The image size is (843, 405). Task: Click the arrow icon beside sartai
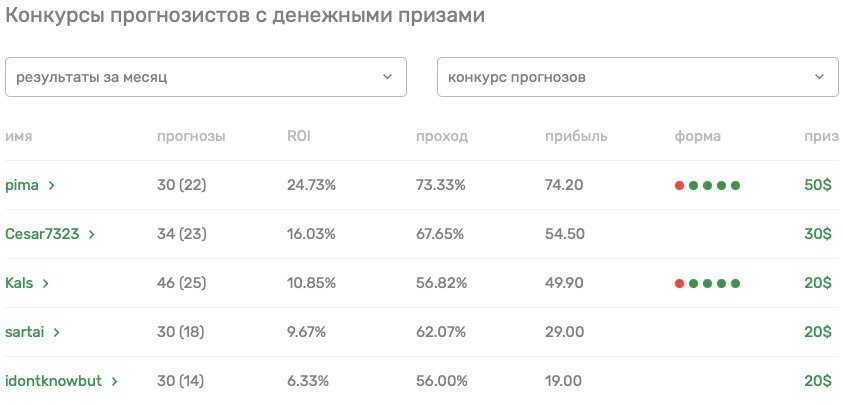tap(56, 332)
